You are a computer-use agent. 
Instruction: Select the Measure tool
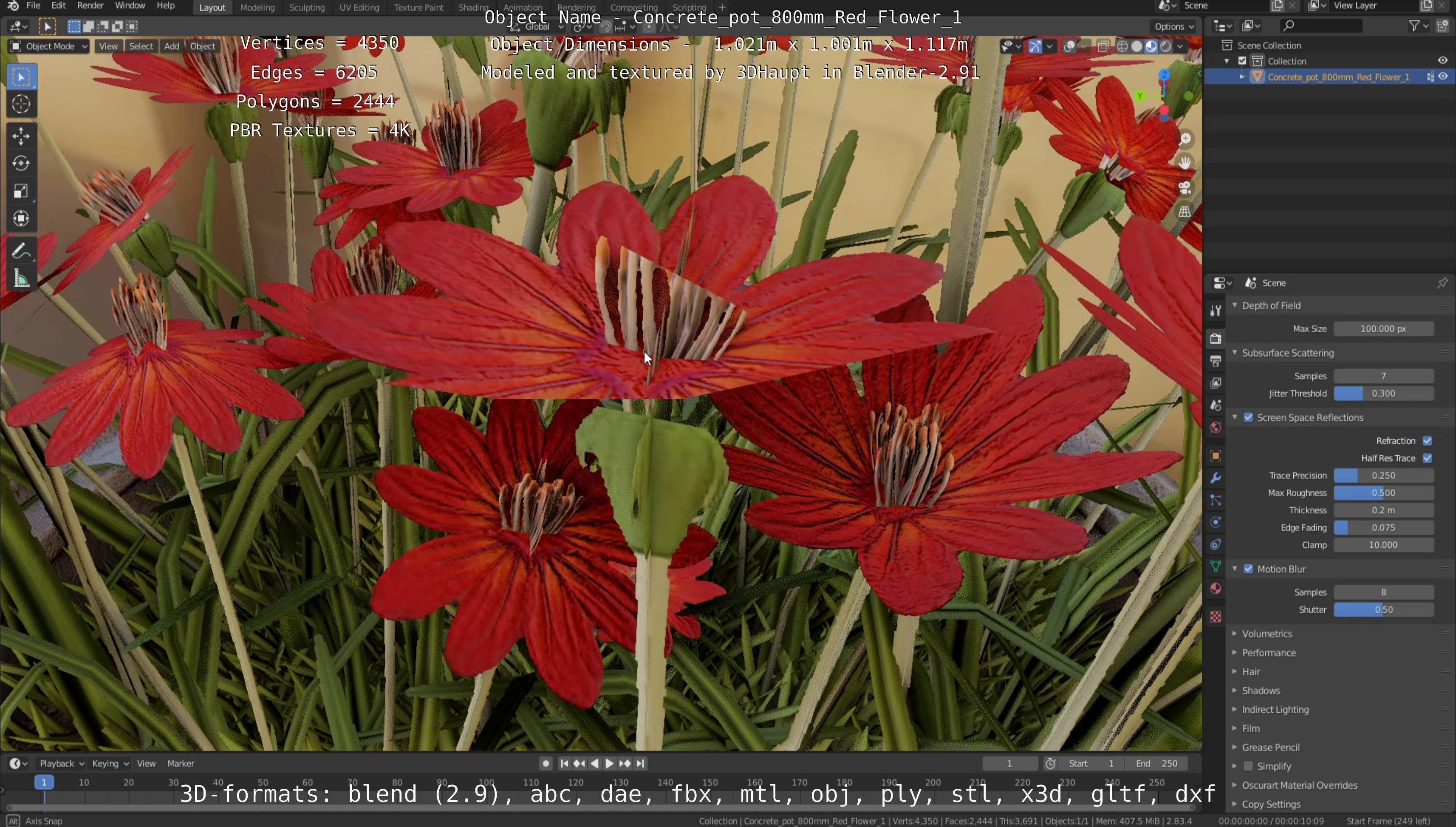[x=21, y=278]
